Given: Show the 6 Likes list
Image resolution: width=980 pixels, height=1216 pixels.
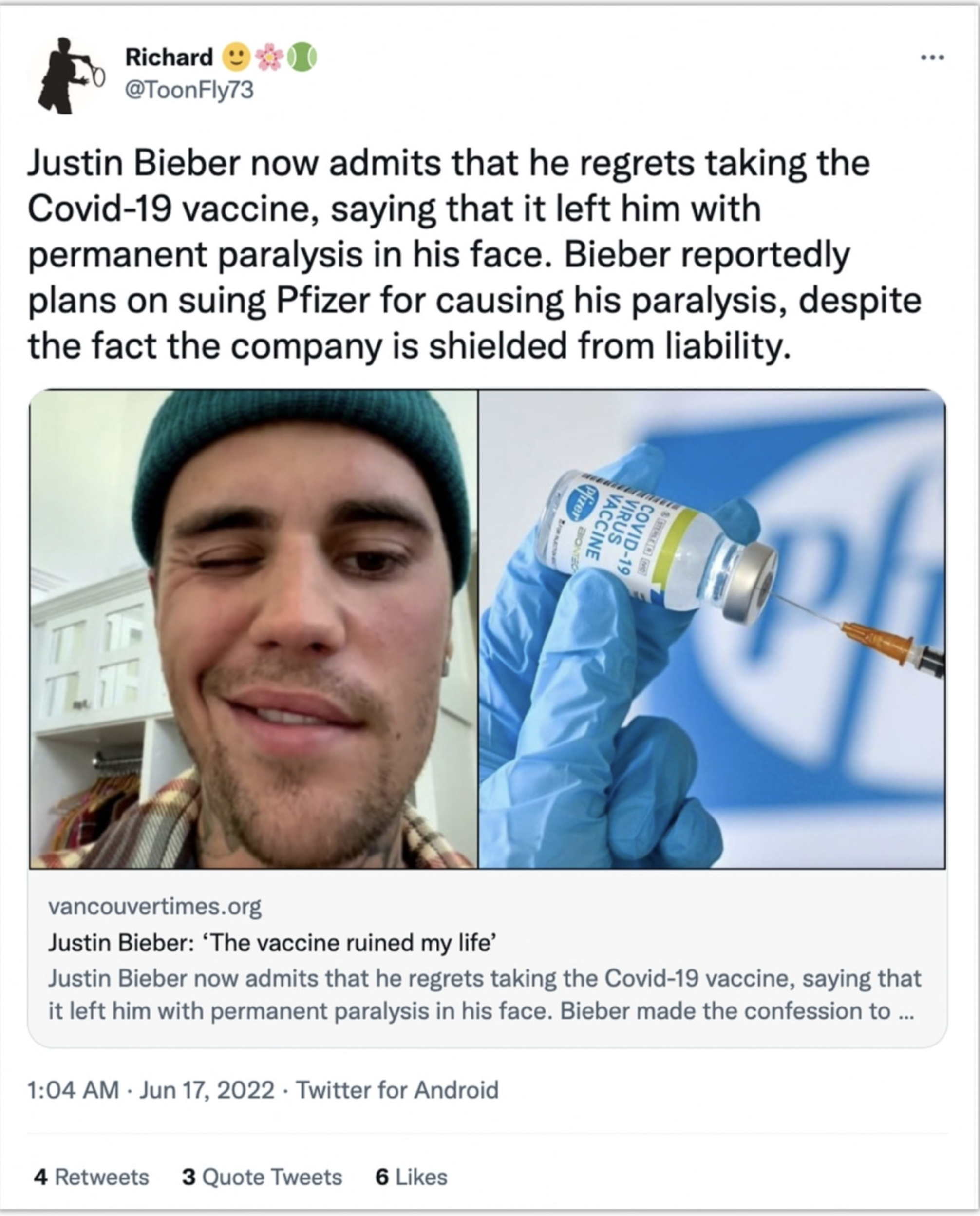Looking at the screenshot, I should point(412,1177).
